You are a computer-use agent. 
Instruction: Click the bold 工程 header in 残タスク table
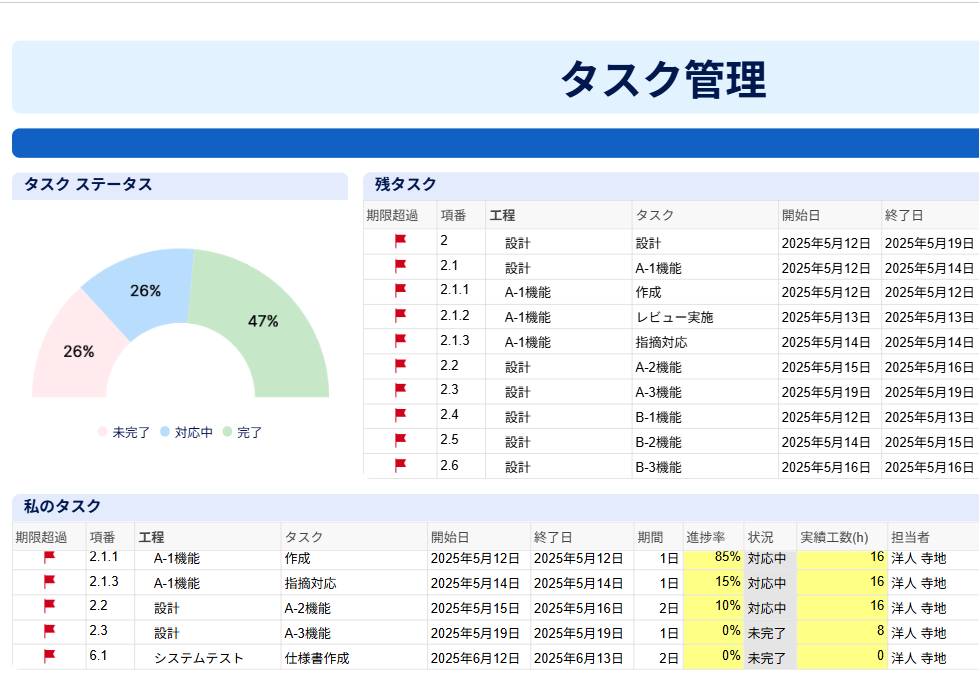(502, 215)
